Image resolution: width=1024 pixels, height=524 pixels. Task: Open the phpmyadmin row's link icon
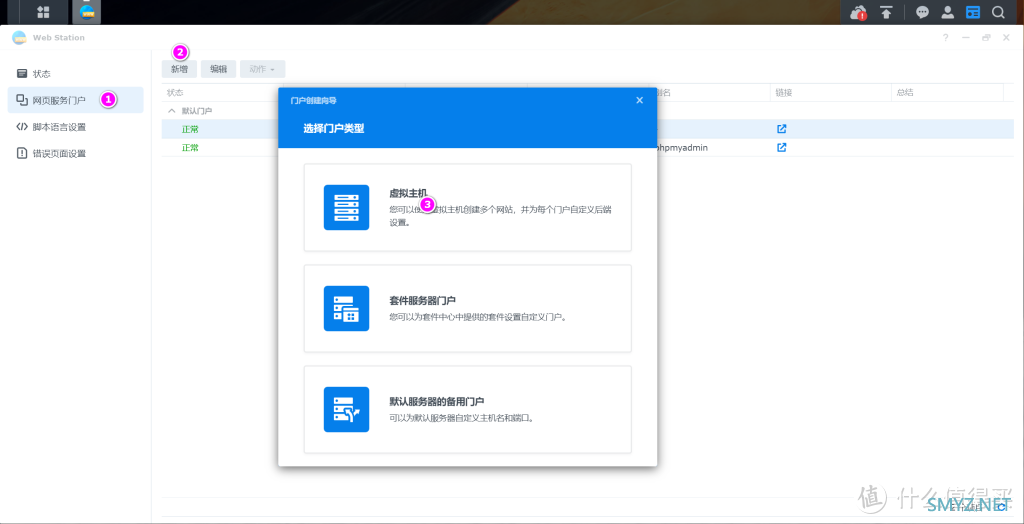(781, 148)
